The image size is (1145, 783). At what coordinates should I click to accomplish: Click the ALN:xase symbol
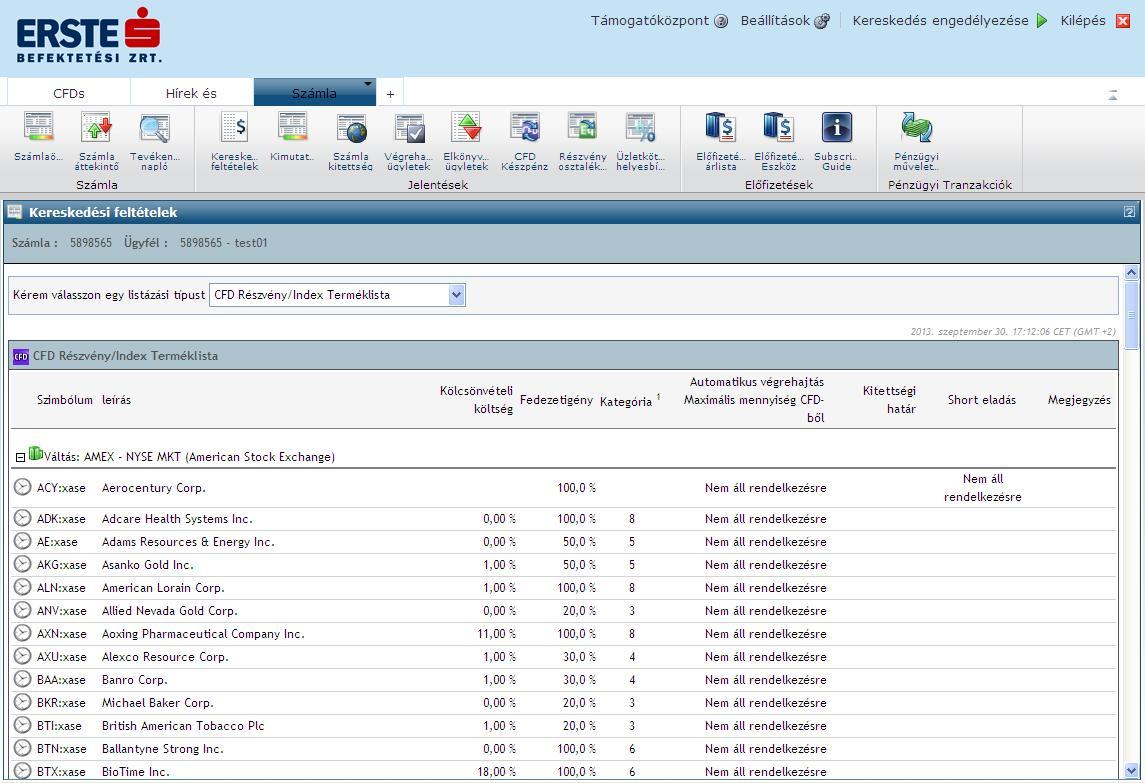click(x=61, y=587)
